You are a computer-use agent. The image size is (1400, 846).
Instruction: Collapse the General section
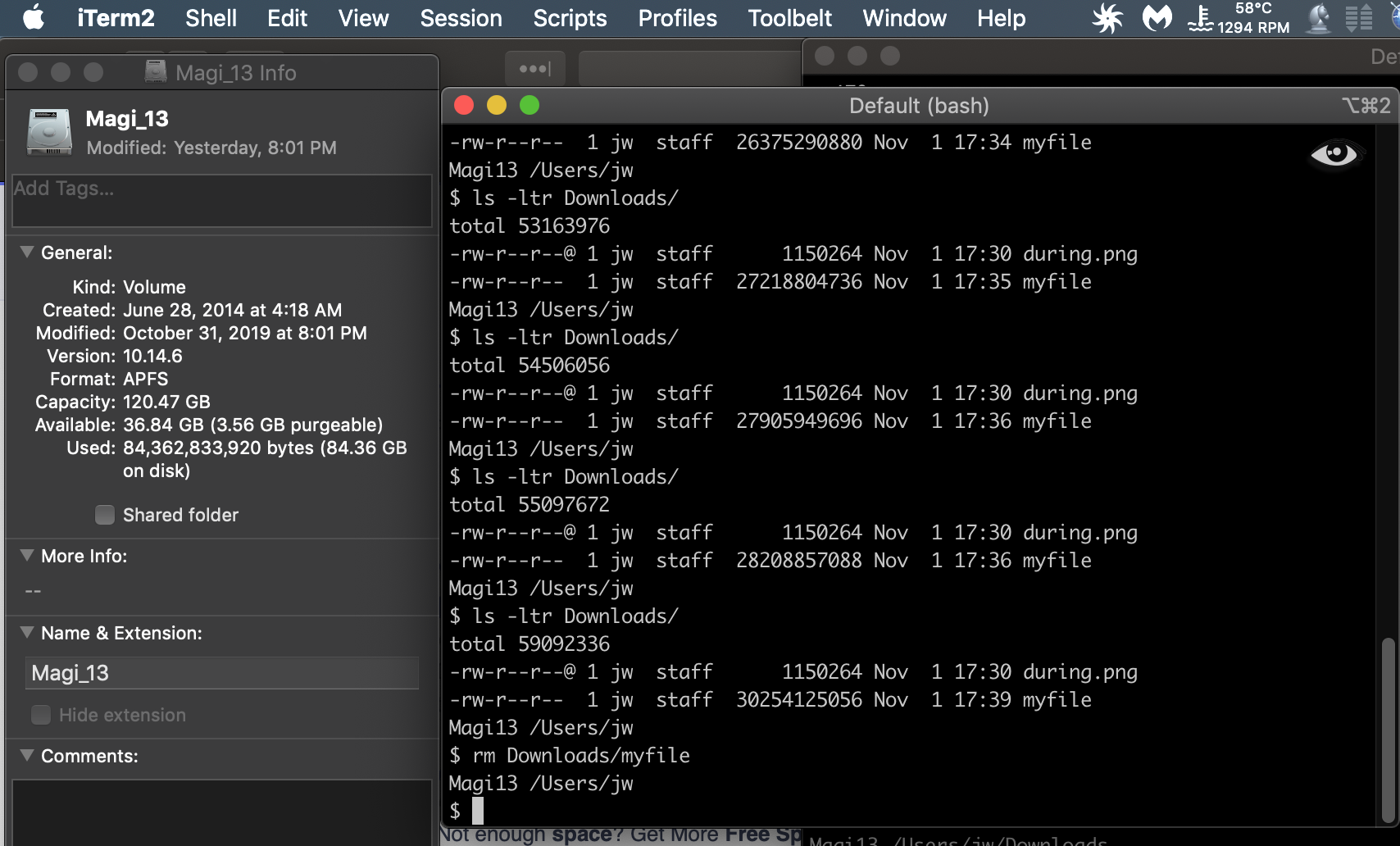tap(27, 252)
